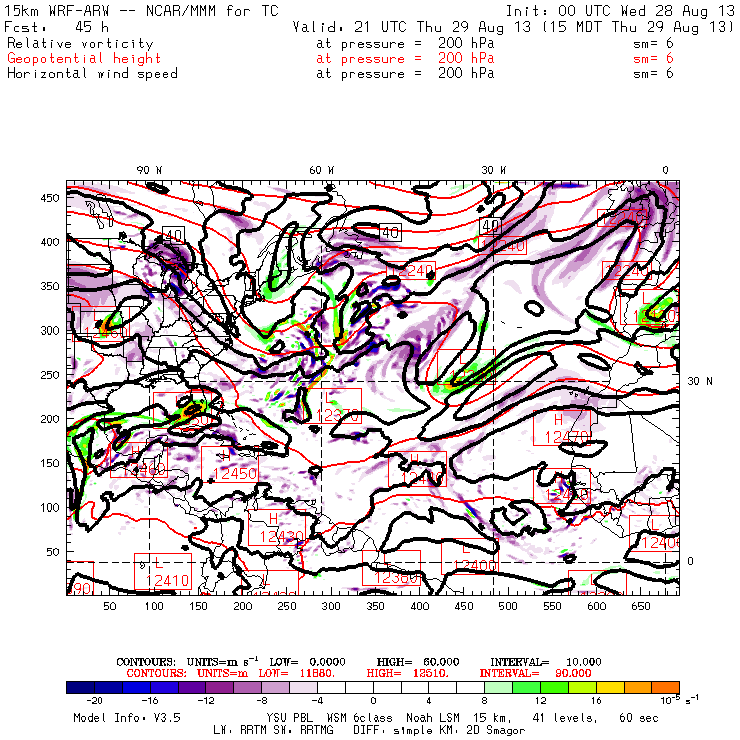The width and height of the screenshot is (740, 740).
Task: Click the red 'sm= 6' smoothing value
Action: pyautogui.click(x=653, y=59)
